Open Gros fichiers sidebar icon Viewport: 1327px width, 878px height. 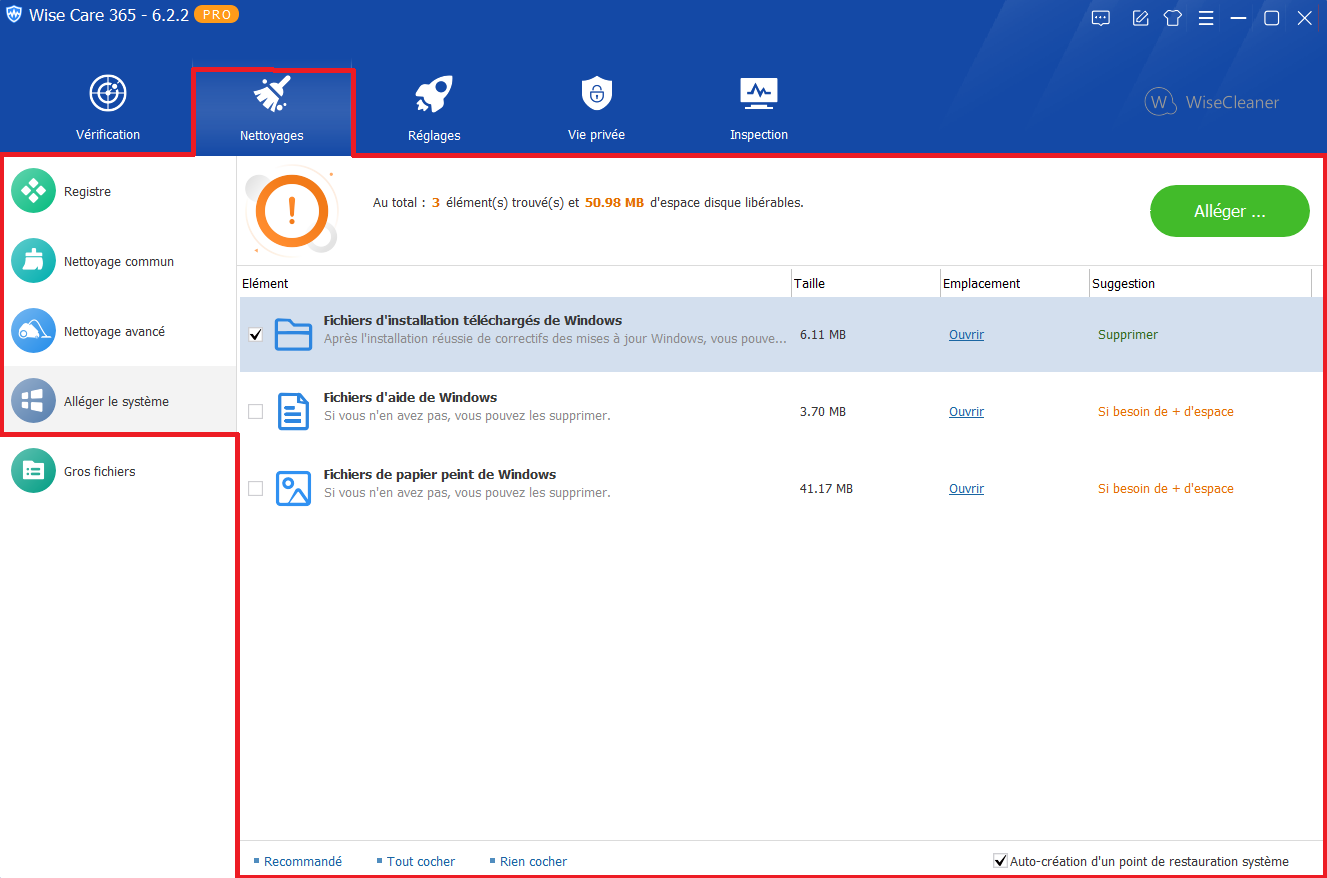(33, 471)
